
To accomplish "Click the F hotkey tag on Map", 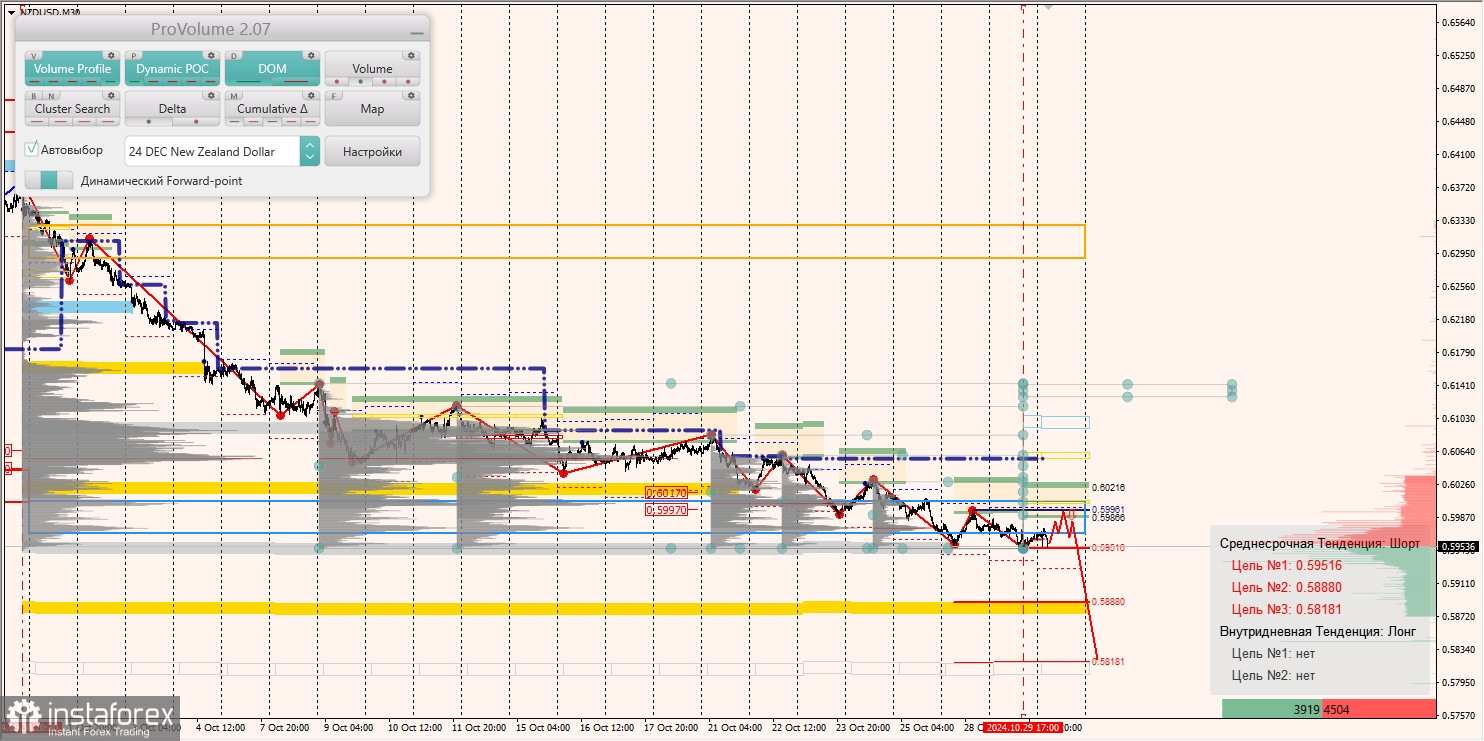I will [334, 96].
